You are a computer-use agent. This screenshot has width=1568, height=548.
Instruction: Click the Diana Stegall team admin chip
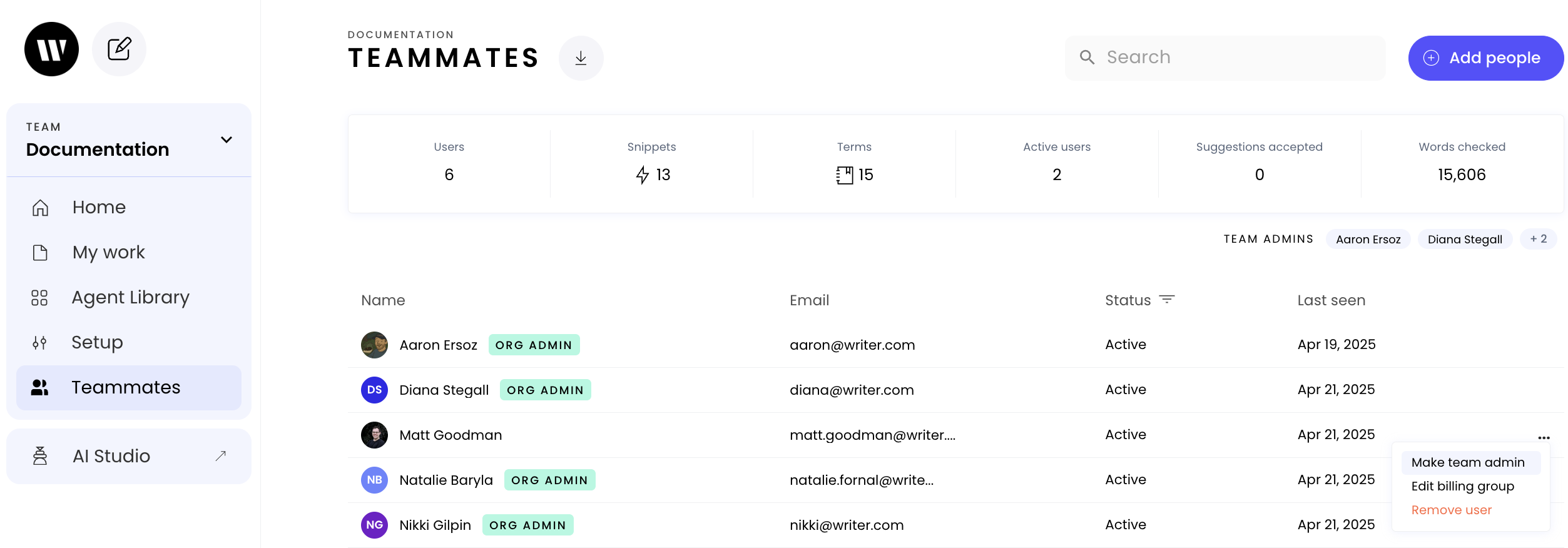coord(1464,239)
